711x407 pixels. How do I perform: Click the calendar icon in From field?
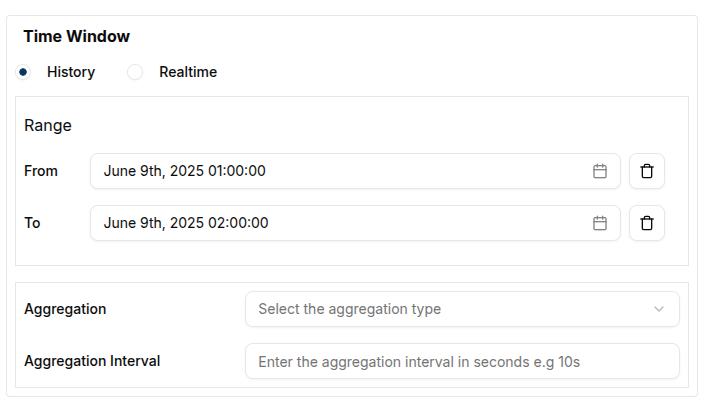(600, 171)
